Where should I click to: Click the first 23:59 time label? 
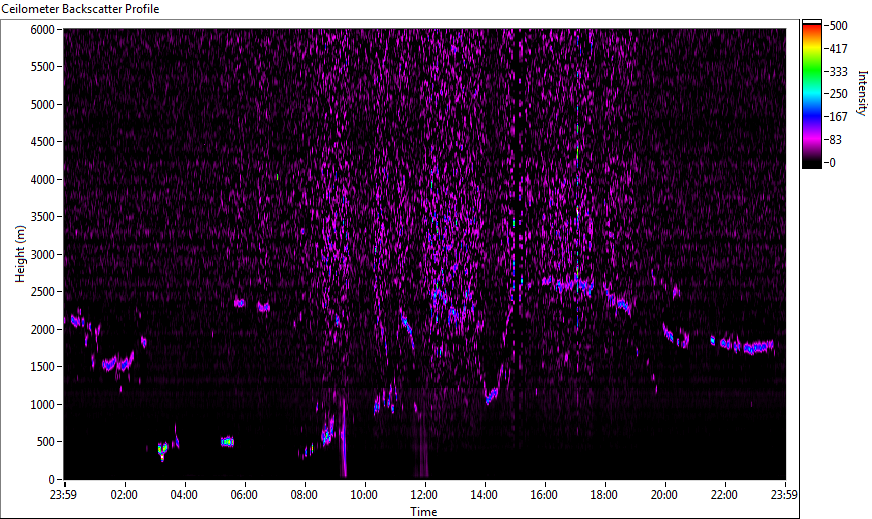(63, 495)
